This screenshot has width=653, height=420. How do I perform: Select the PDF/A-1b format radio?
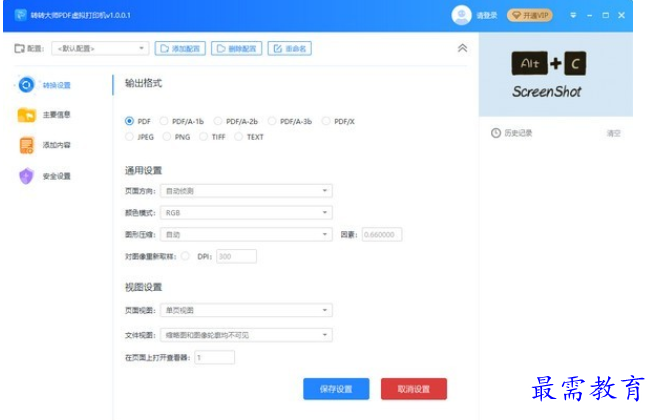click(x=164, y=121)
